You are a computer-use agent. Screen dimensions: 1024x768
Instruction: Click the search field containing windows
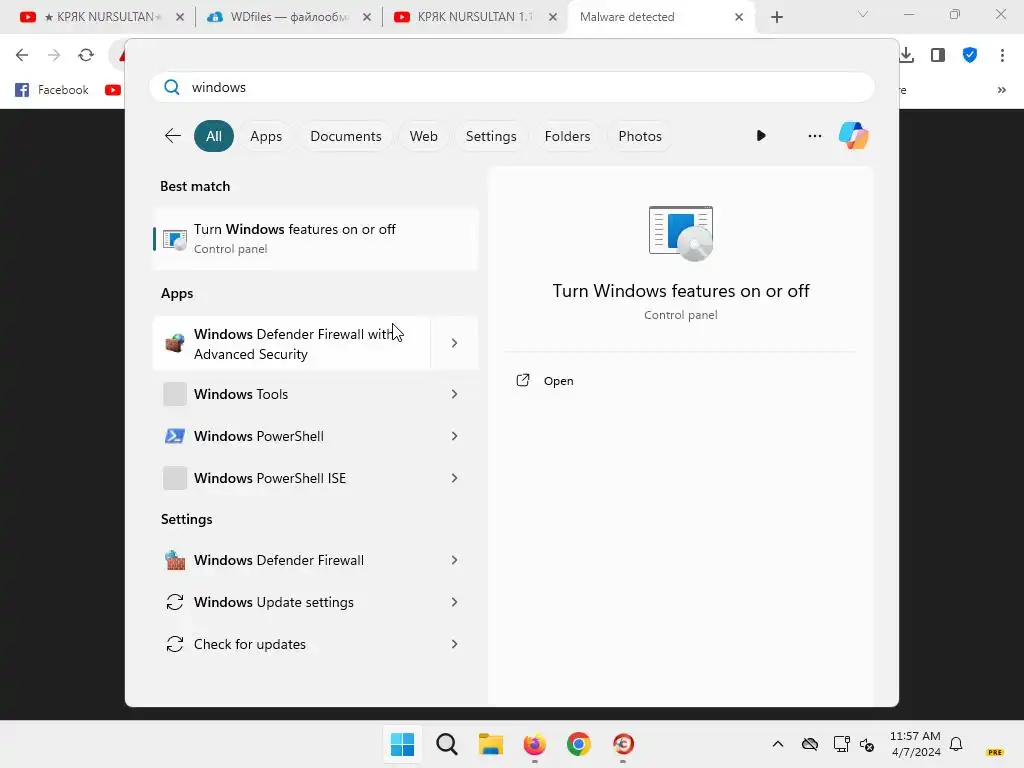tap(512, 87)
